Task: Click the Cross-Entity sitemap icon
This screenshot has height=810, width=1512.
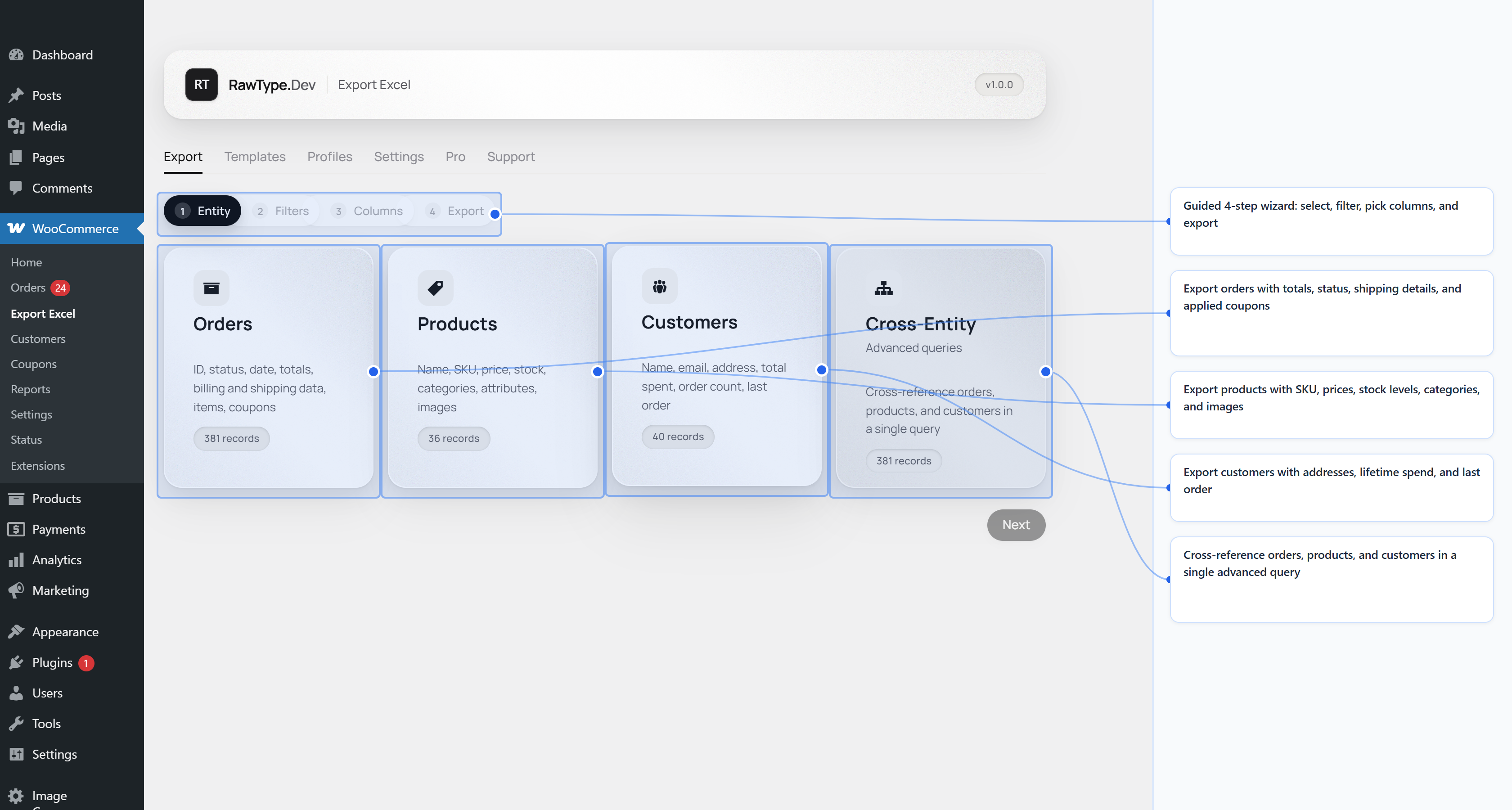Action: [883, 288]
